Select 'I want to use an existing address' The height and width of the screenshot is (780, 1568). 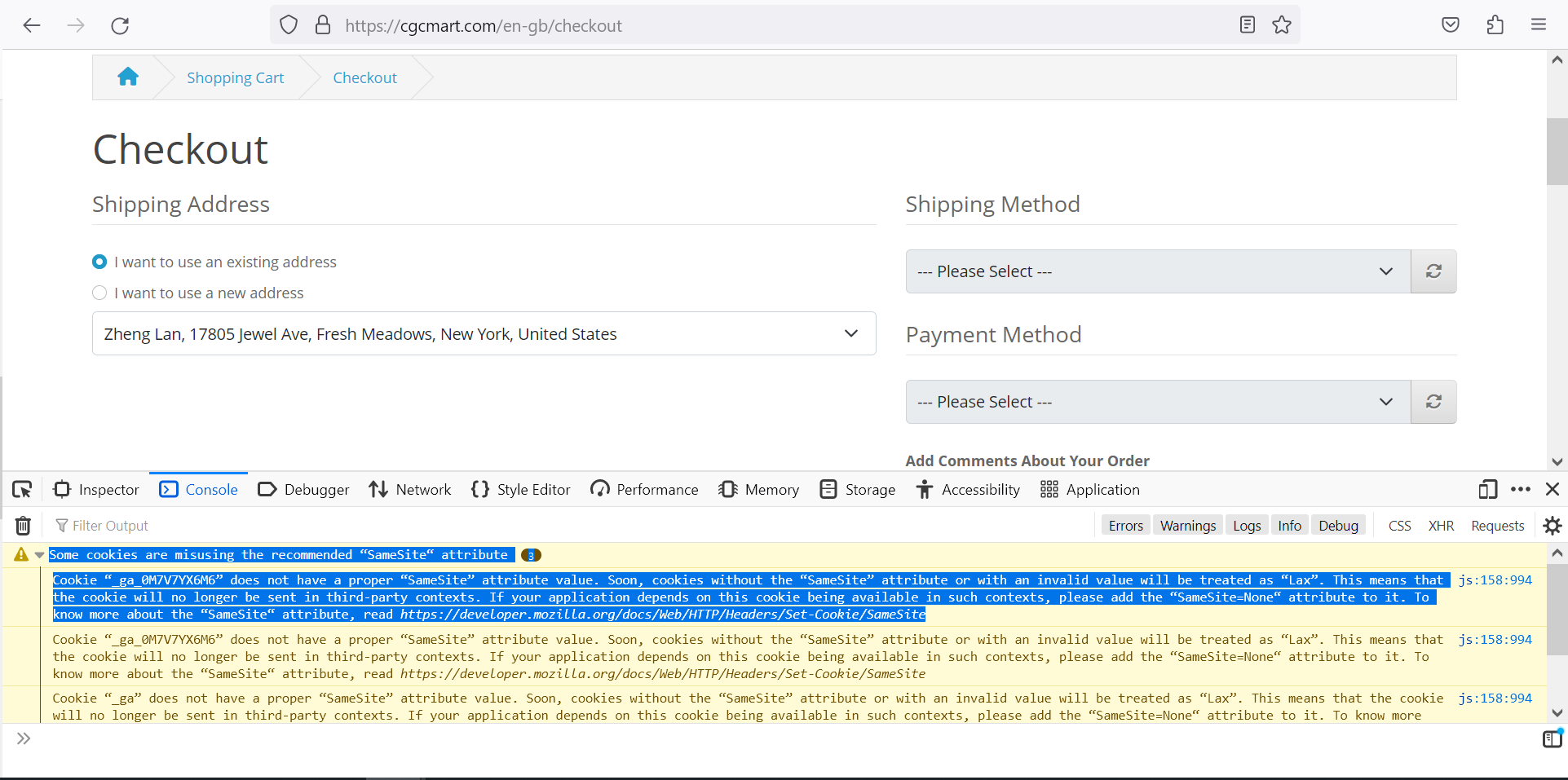99,262
